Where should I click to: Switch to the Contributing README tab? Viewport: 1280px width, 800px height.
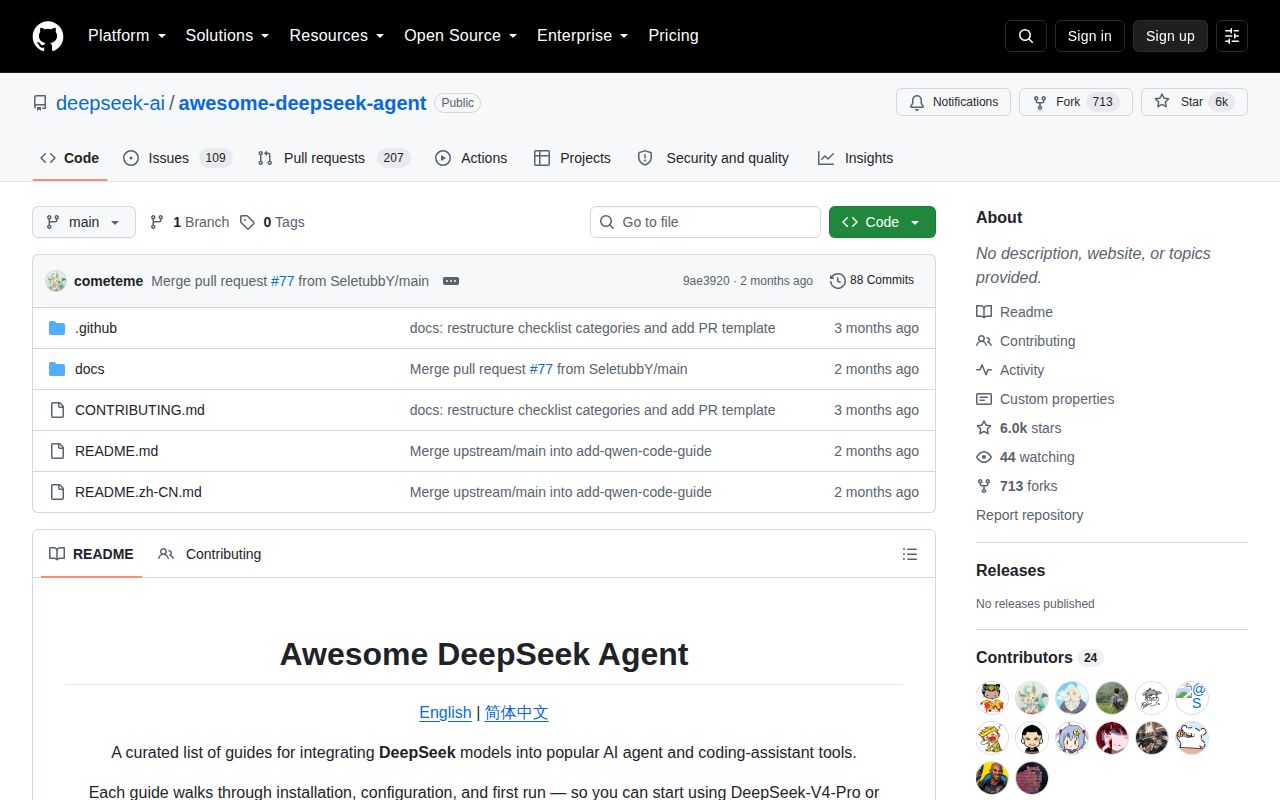tap(210, 554)
